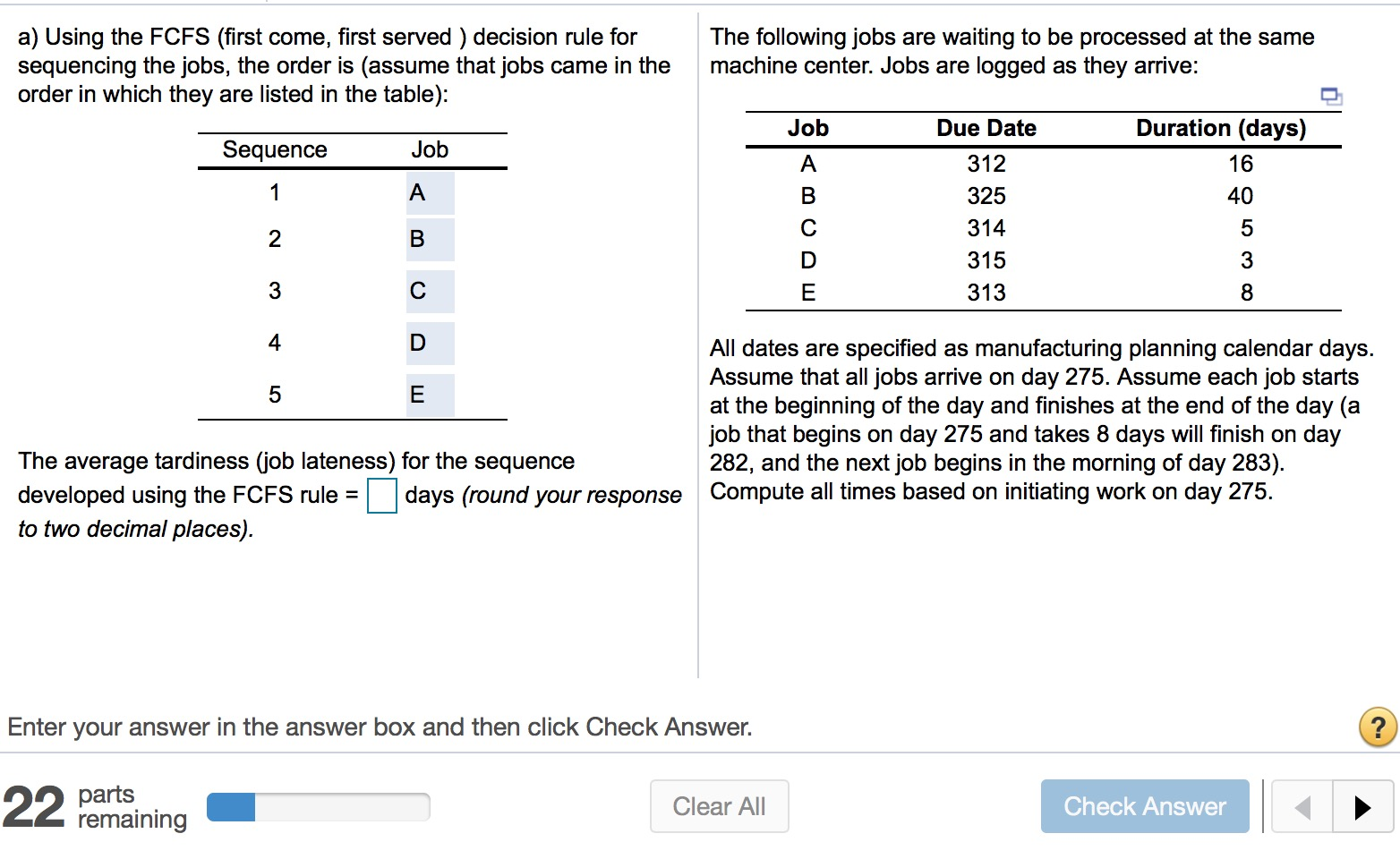The width and height of the screenshot is (1400, 859).
Task: Select Job B in sequence position 2
Action: pyautogui.click(x=430, y=239)
